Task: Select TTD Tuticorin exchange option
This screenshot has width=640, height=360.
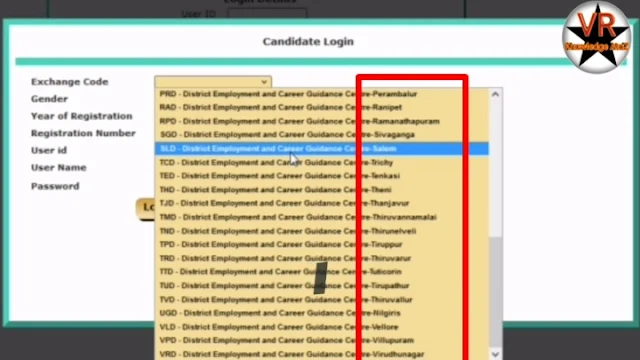Action: (322, 272)
